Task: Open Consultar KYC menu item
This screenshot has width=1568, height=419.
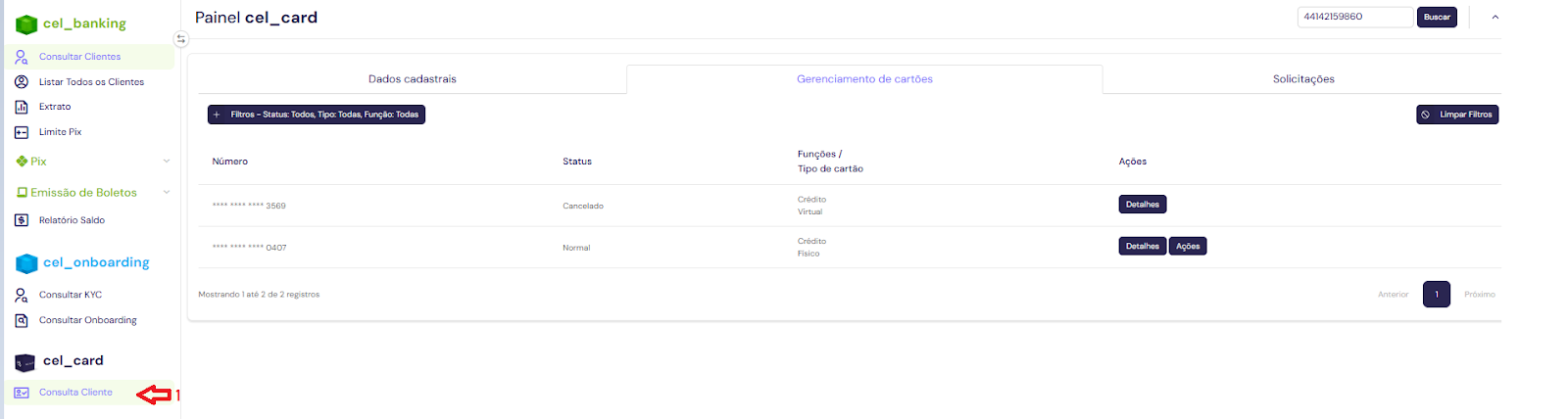Action: [x=71, y=295]
